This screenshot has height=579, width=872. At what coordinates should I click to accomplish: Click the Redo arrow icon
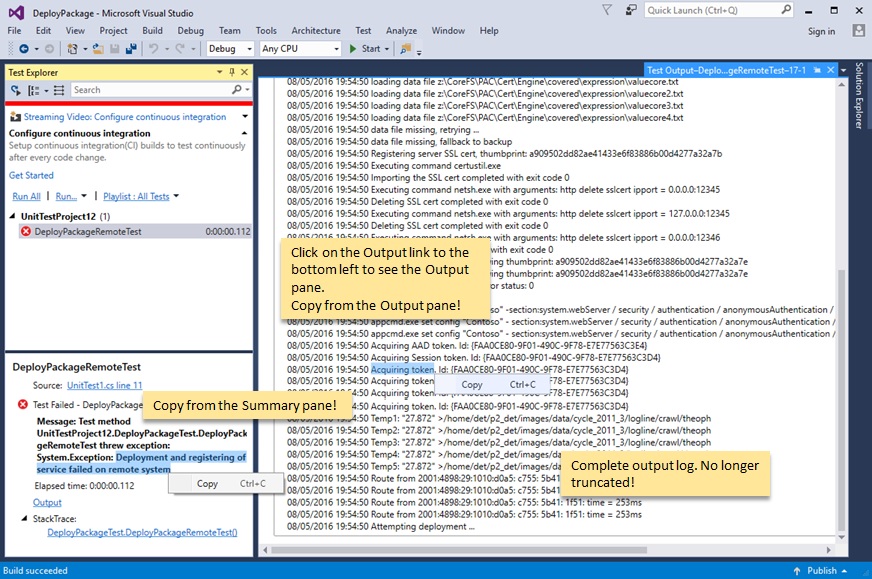pos(180,49)
